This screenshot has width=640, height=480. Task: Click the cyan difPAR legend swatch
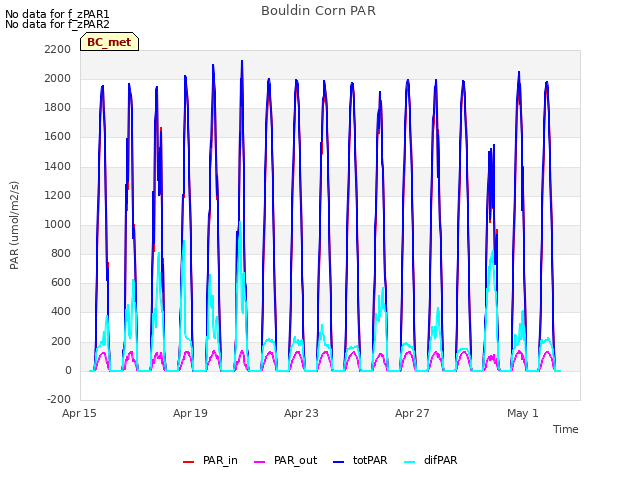tap(409, 462)
